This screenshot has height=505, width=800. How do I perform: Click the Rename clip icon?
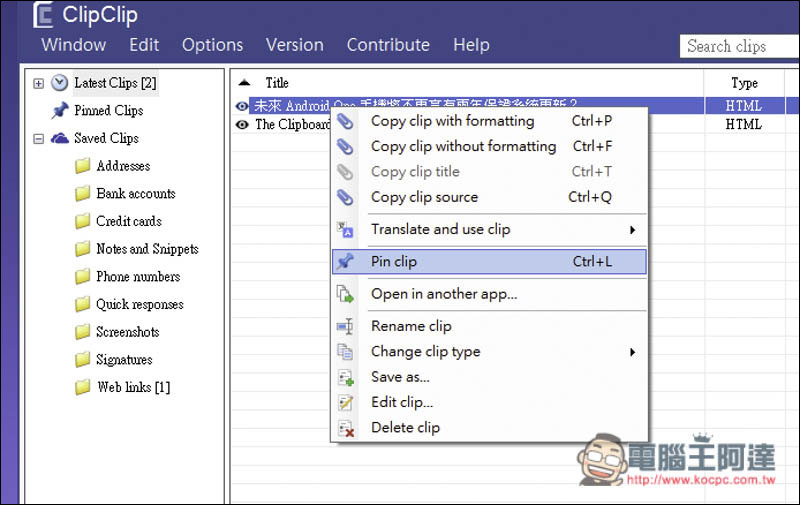345,326
